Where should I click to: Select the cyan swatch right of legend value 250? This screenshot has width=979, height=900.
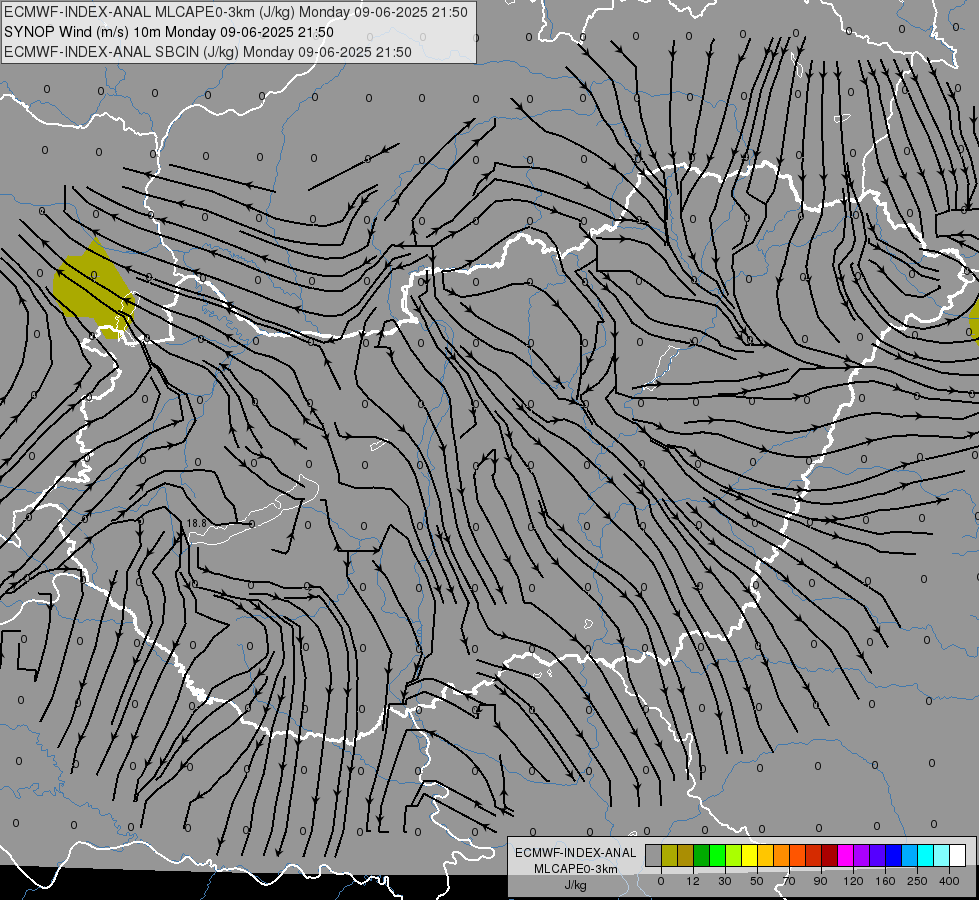[x=926, y=855]
